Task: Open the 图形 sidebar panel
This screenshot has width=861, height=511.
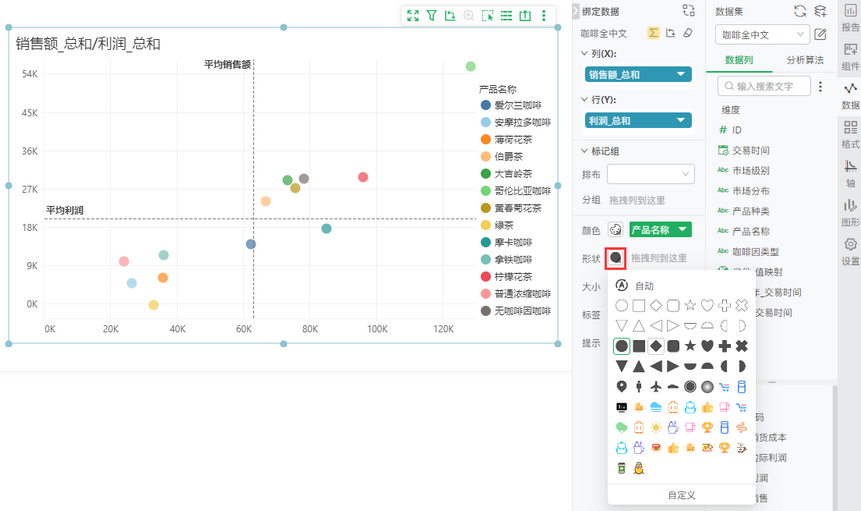Action: click(850, 213)
